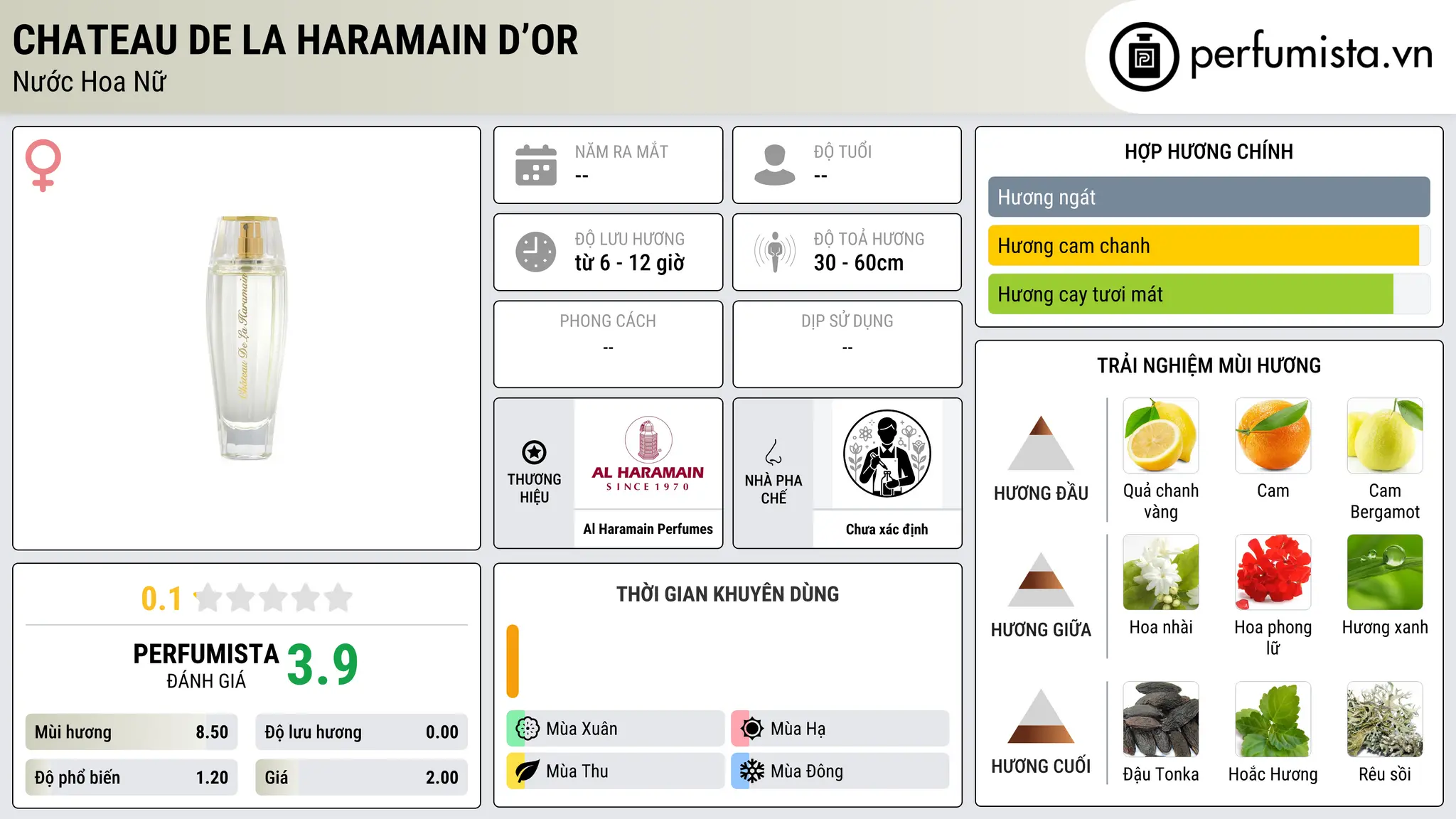The width and height of the screenshot is (1456, 819).
Task: Select the Hương xanh green note thumbnail
Action: [x=1385, y=572]
